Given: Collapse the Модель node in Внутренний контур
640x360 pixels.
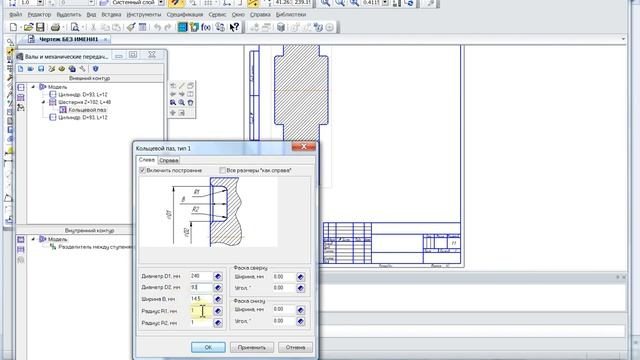Looking at the screenshot, I should point(33,239).
